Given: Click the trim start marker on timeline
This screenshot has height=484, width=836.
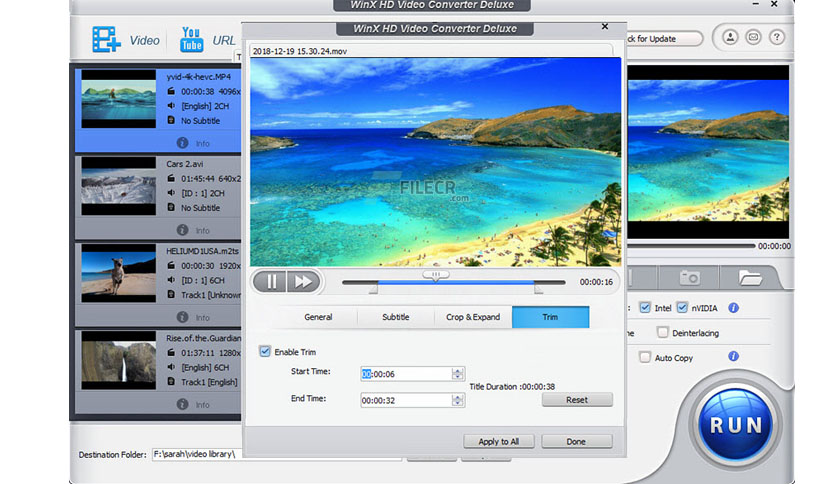Looking at the screenshot, I should (374, 289).
